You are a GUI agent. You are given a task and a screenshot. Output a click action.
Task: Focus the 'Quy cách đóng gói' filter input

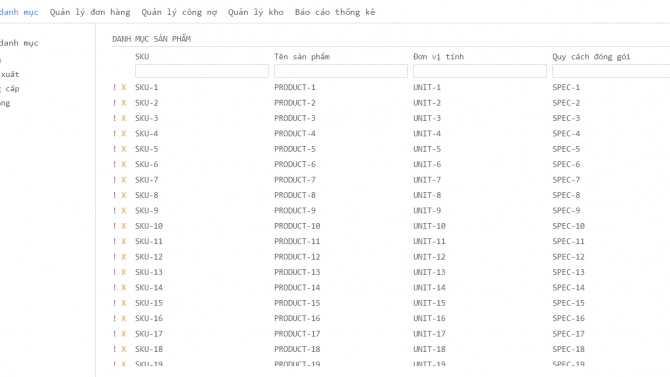[x=611, y=71]
